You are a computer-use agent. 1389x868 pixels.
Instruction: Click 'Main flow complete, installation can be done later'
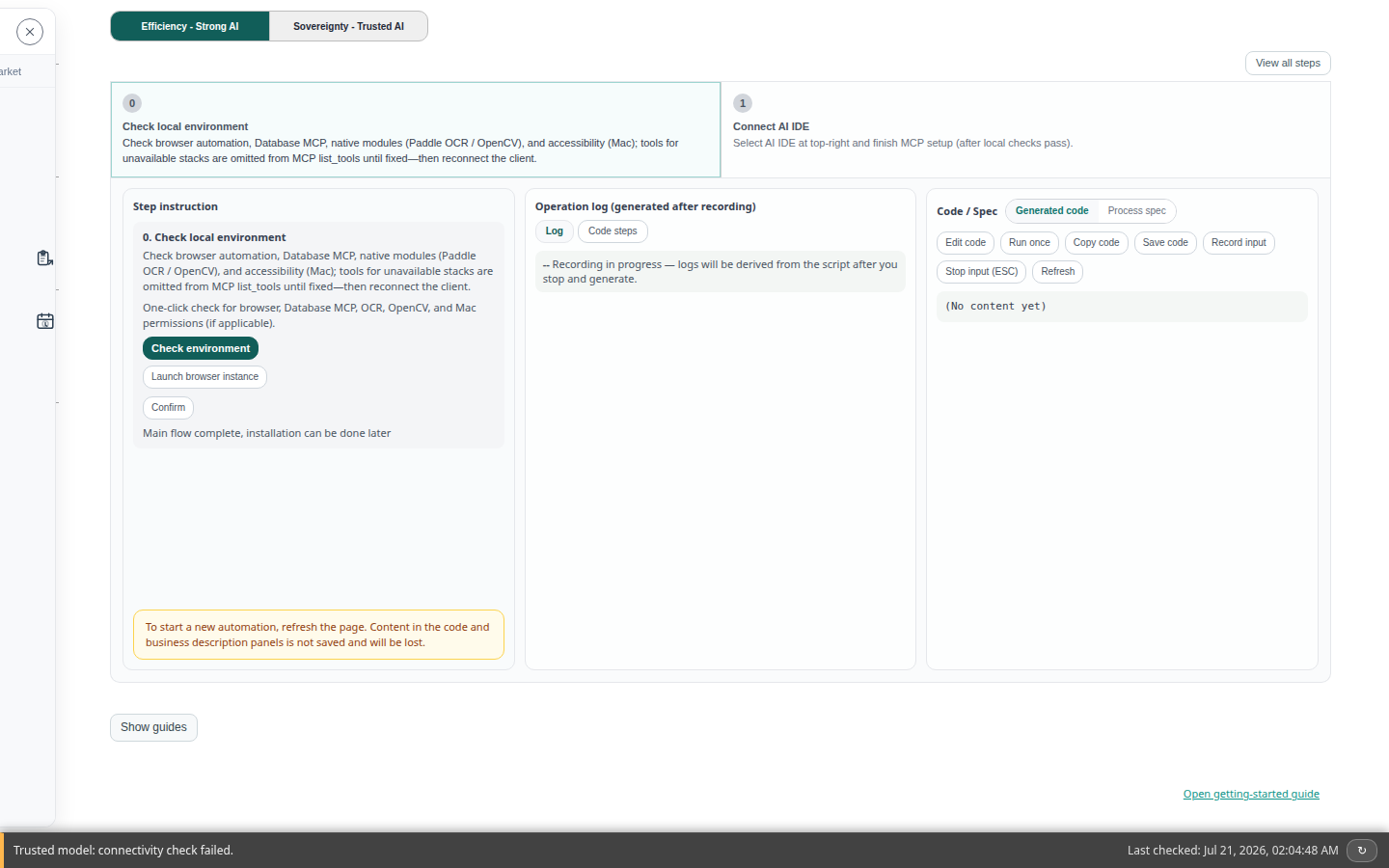[266, 434]
